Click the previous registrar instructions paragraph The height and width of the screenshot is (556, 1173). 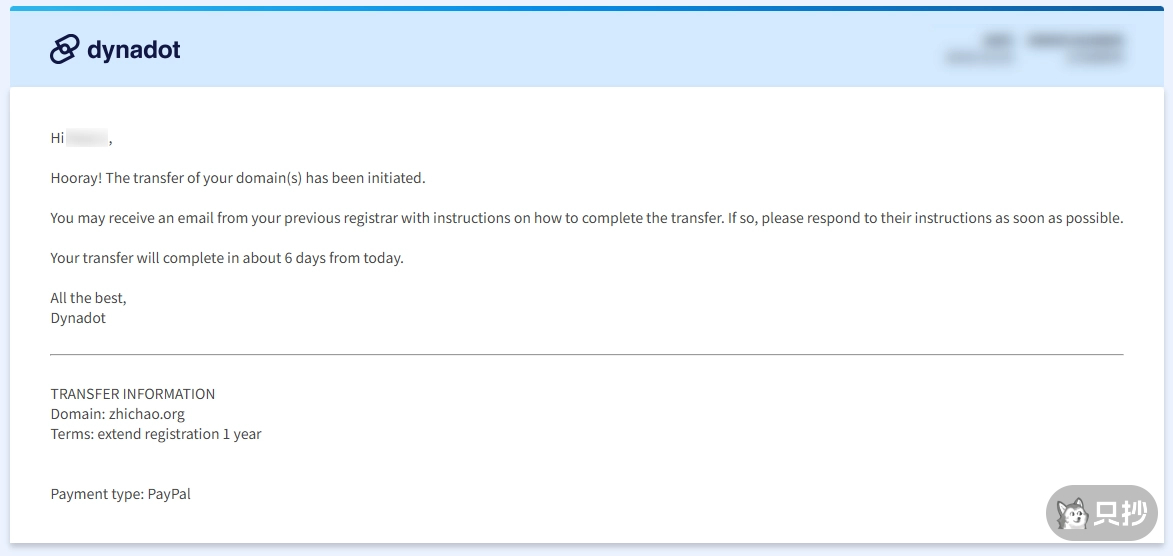(x=586, y=218)
